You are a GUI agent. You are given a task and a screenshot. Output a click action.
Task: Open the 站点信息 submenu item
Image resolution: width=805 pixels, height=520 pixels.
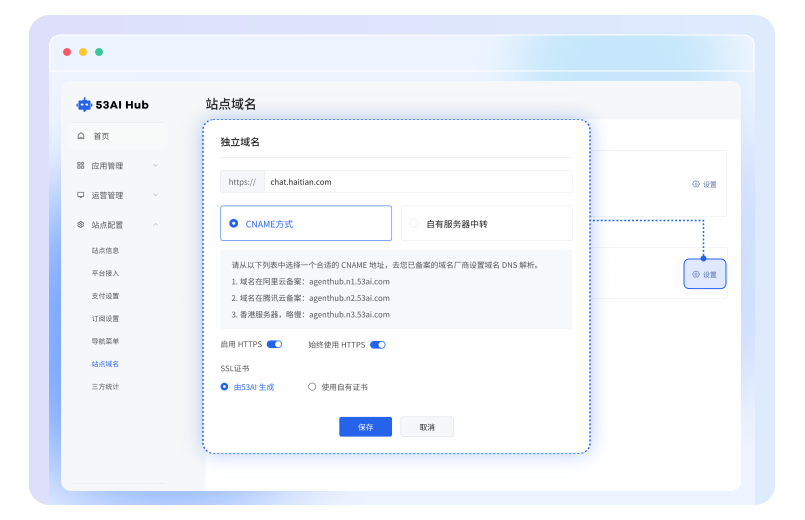(105, 251)
